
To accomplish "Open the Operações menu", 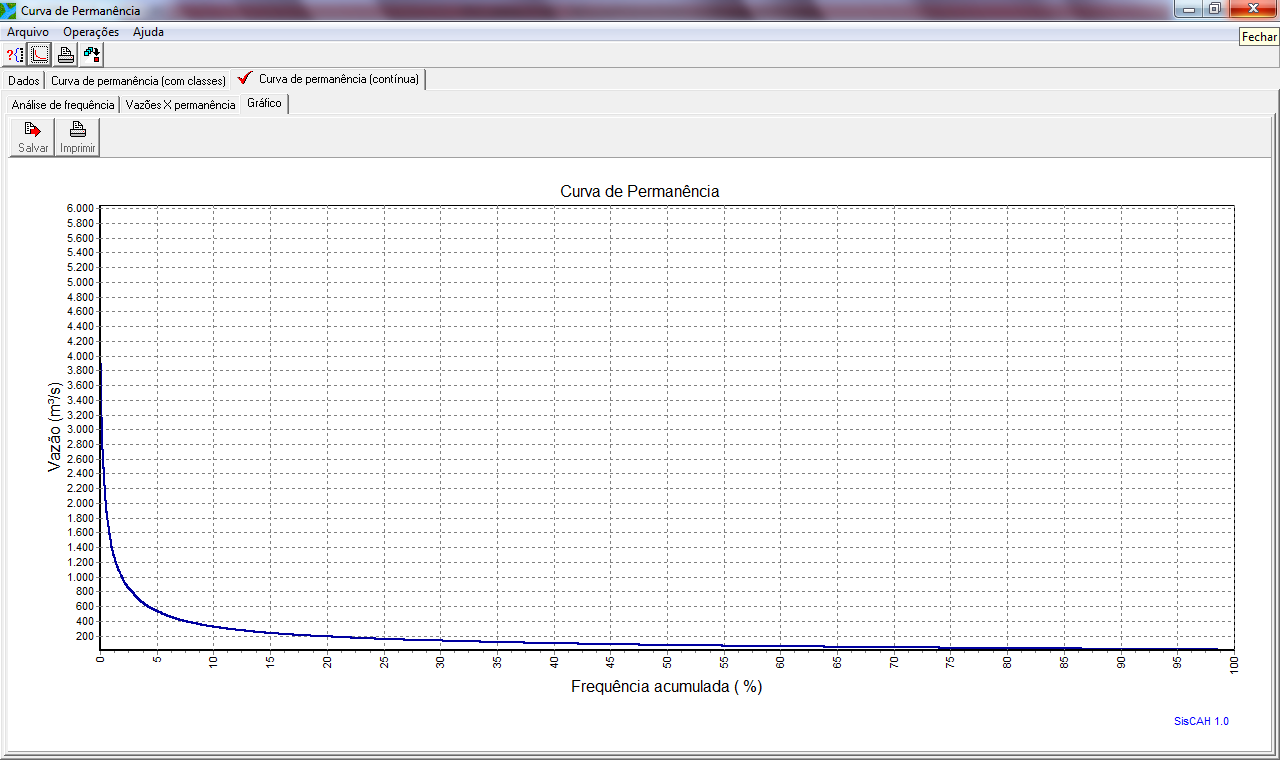I will tap(91, 32).
